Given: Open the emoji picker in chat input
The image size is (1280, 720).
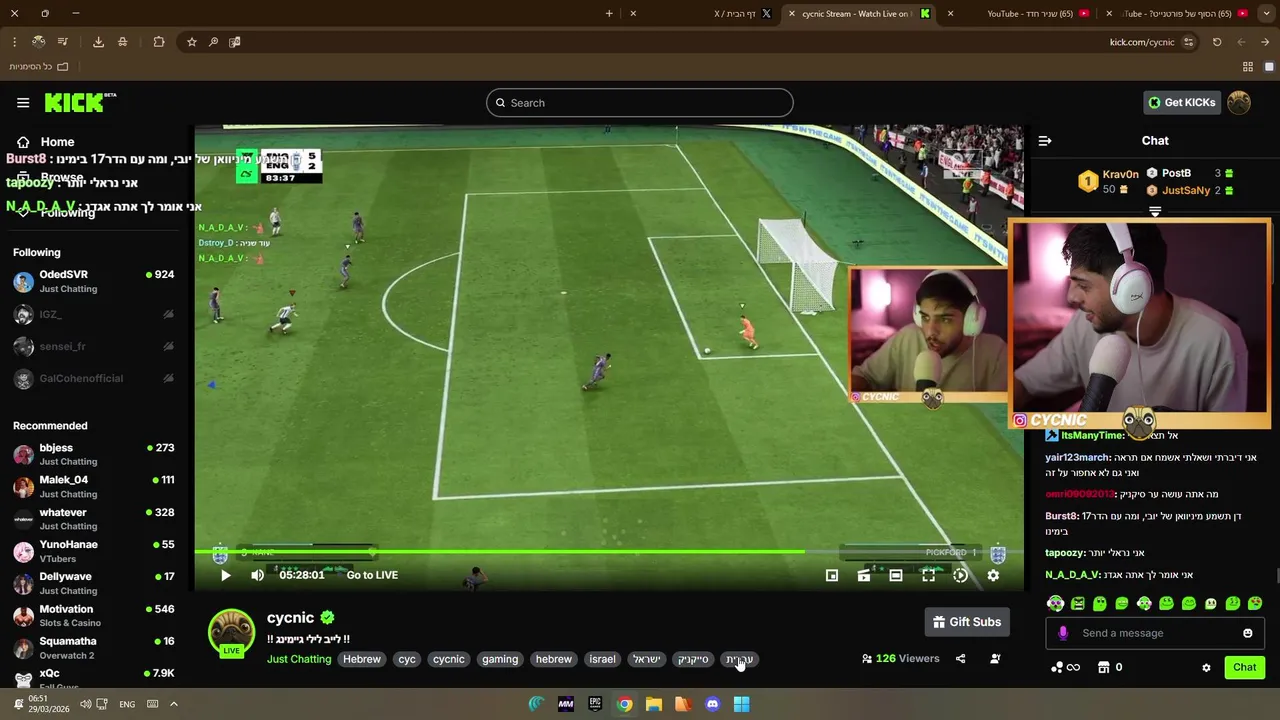Looking at the screenshot, I should pyautogui.click(x=1247, y=633).
